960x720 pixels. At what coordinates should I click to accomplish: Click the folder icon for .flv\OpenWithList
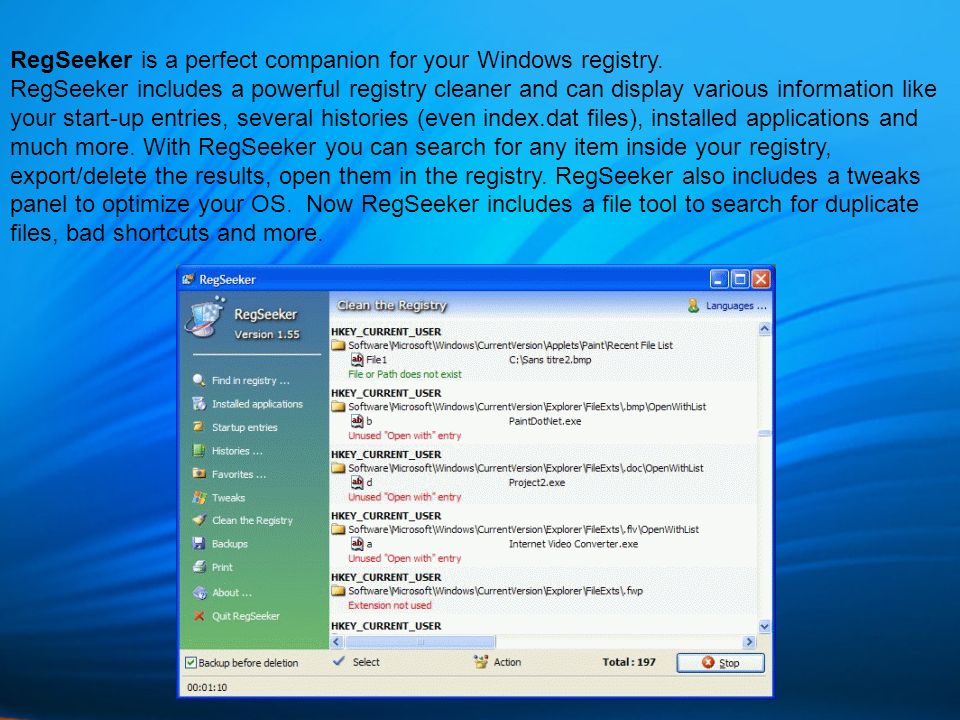point(338,529)
